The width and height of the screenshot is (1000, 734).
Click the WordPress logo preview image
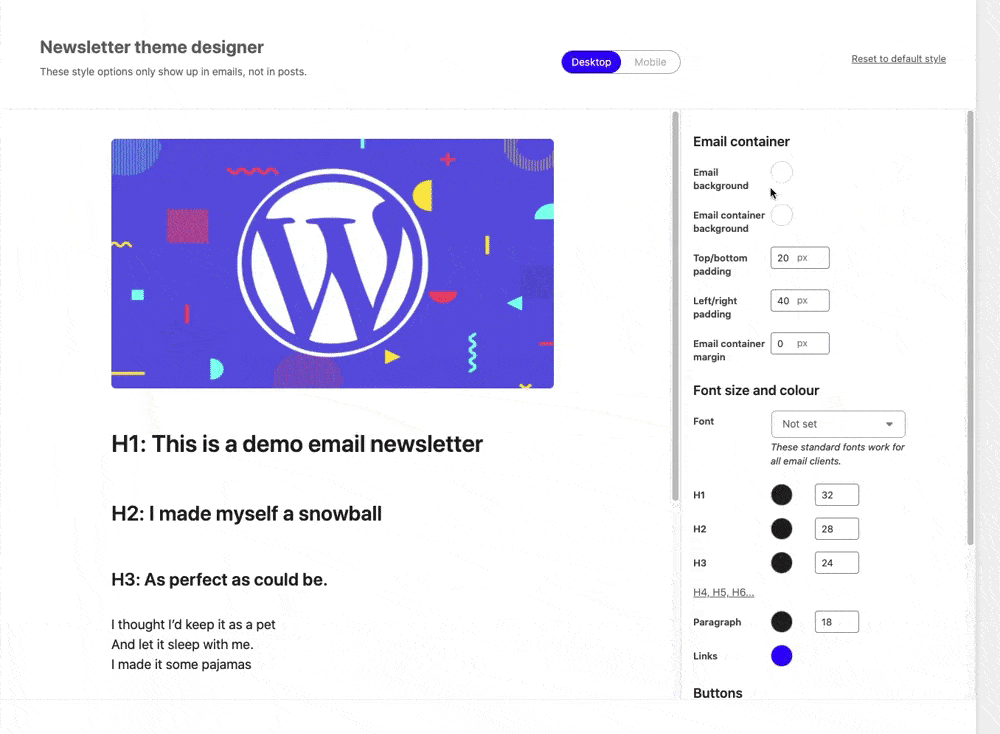click(332, 263)
